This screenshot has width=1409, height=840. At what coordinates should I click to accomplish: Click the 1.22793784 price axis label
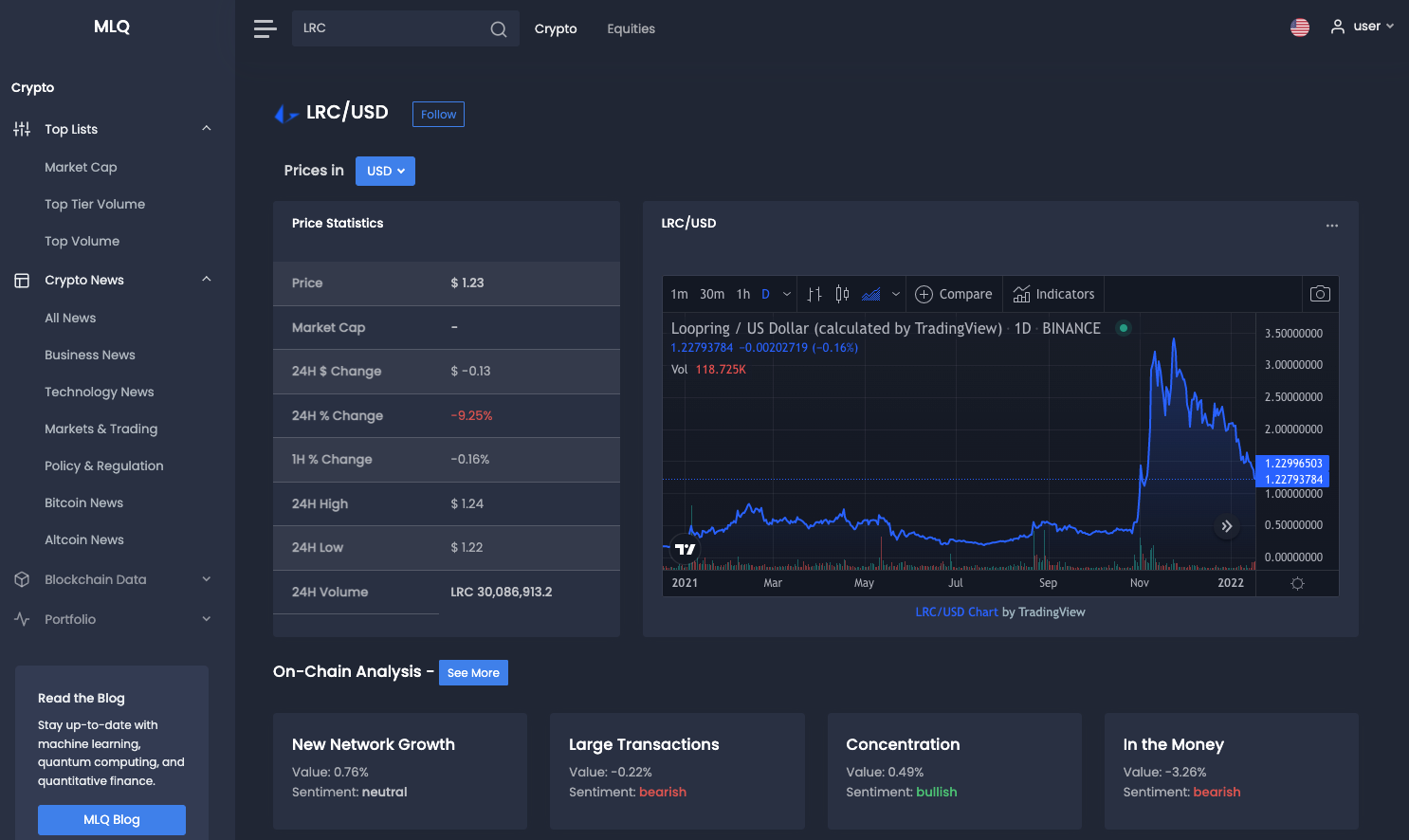coord(1292,479)
